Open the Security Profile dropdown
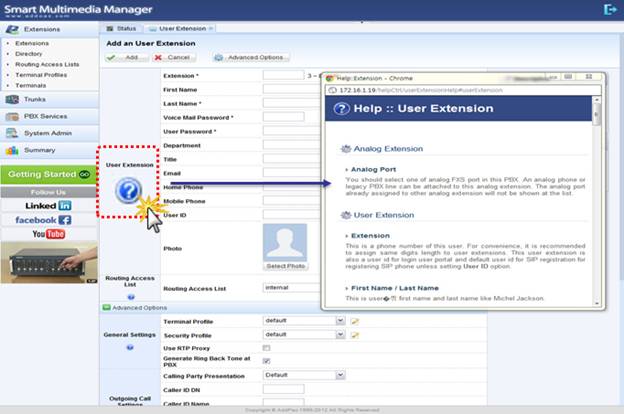The image size is (624, 414). (x=304, y=334)
